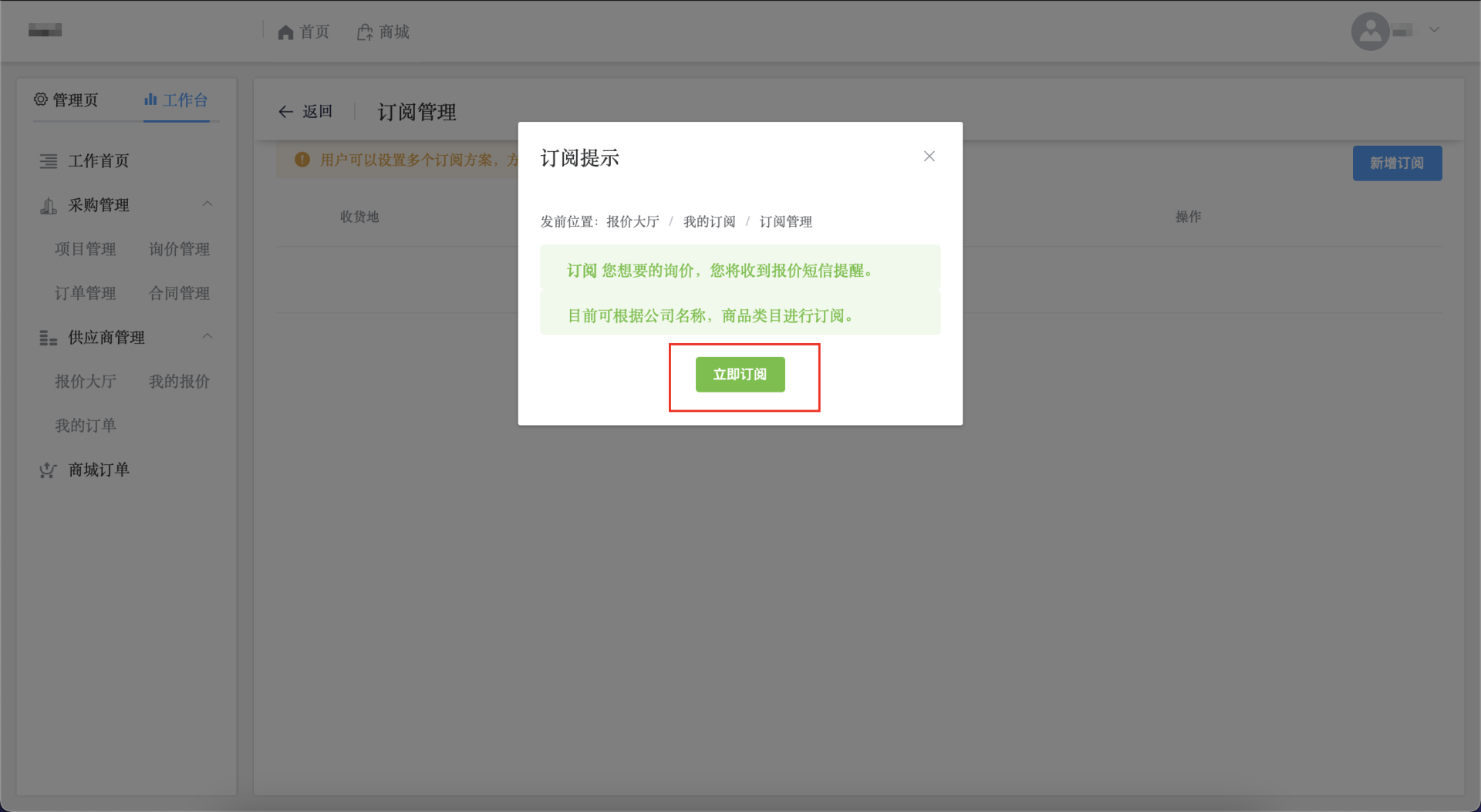Click the home icon beside 首页
The image size is (1481, 812).
coord(285,32)
